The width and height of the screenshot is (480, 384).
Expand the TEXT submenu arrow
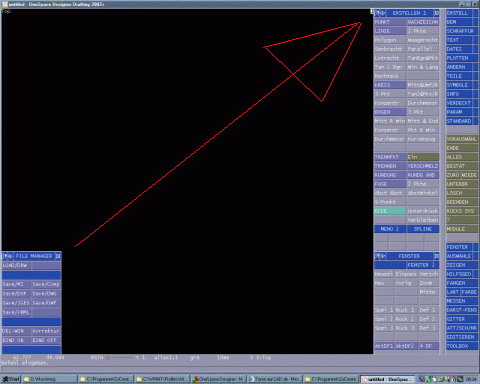475,40
